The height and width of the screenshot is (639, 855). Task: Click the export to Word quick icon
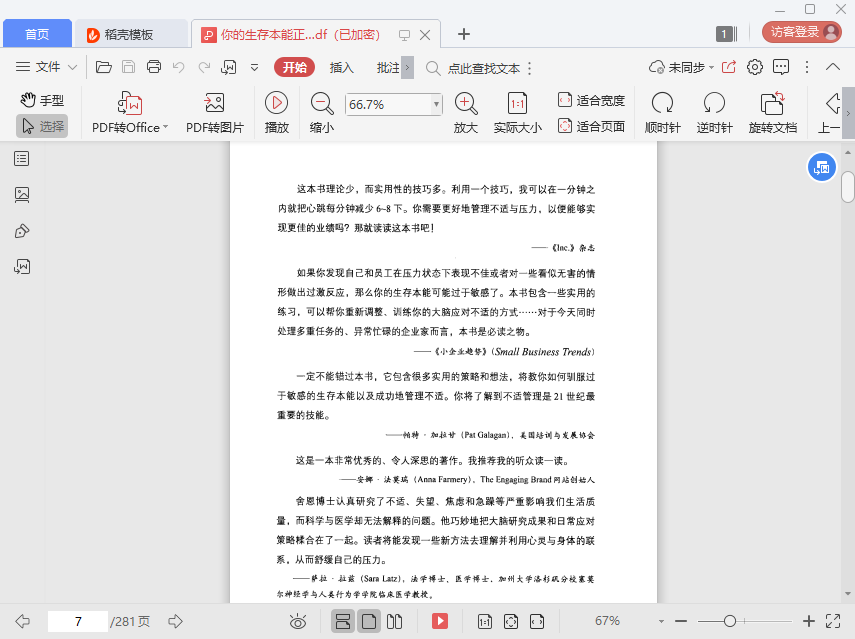pyautogui.click(x=228, y=67)
